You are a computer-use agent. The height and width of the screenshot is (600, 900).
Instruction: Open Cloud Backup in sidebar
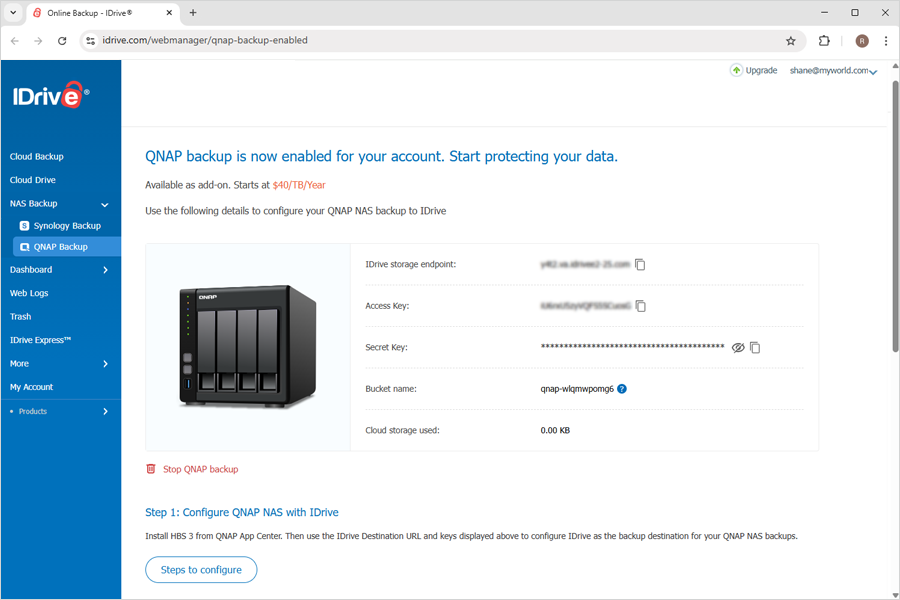(x=37, y=156)
